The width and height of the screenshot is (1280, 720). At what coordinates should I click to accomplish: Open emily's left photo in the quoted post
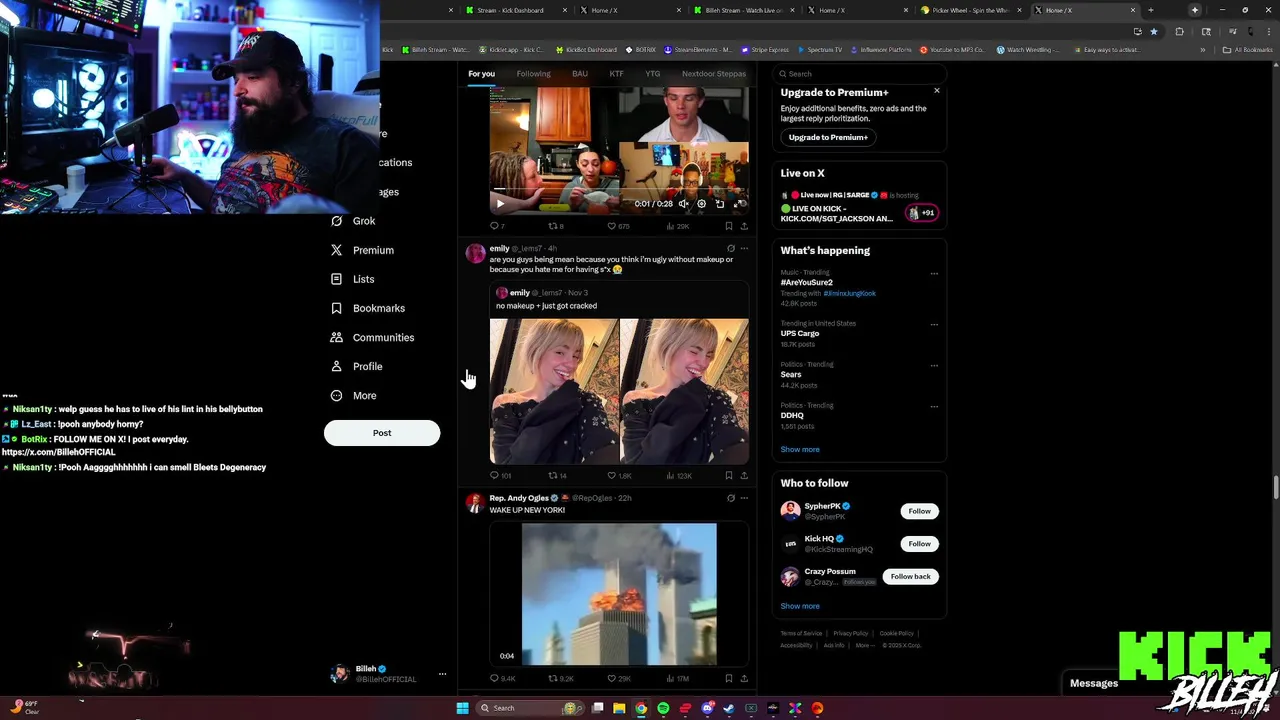pyautogui.click(x=554, y=391)
